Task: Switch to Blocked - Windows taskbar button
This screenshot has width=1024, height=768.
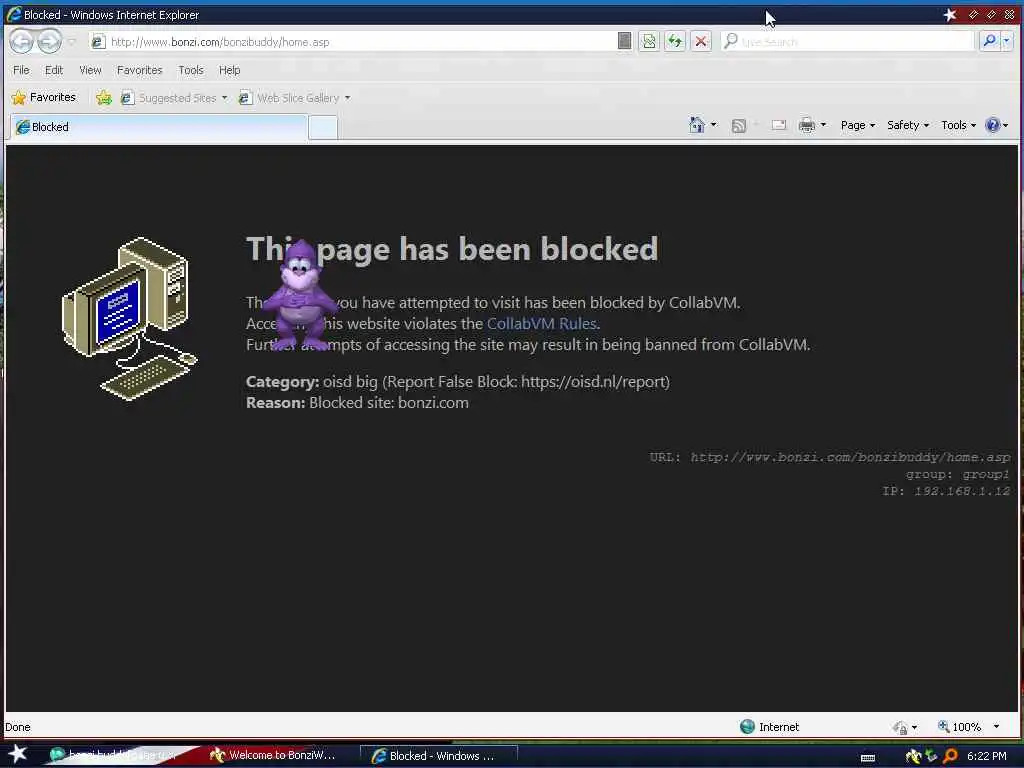Action: click(438, 756)
